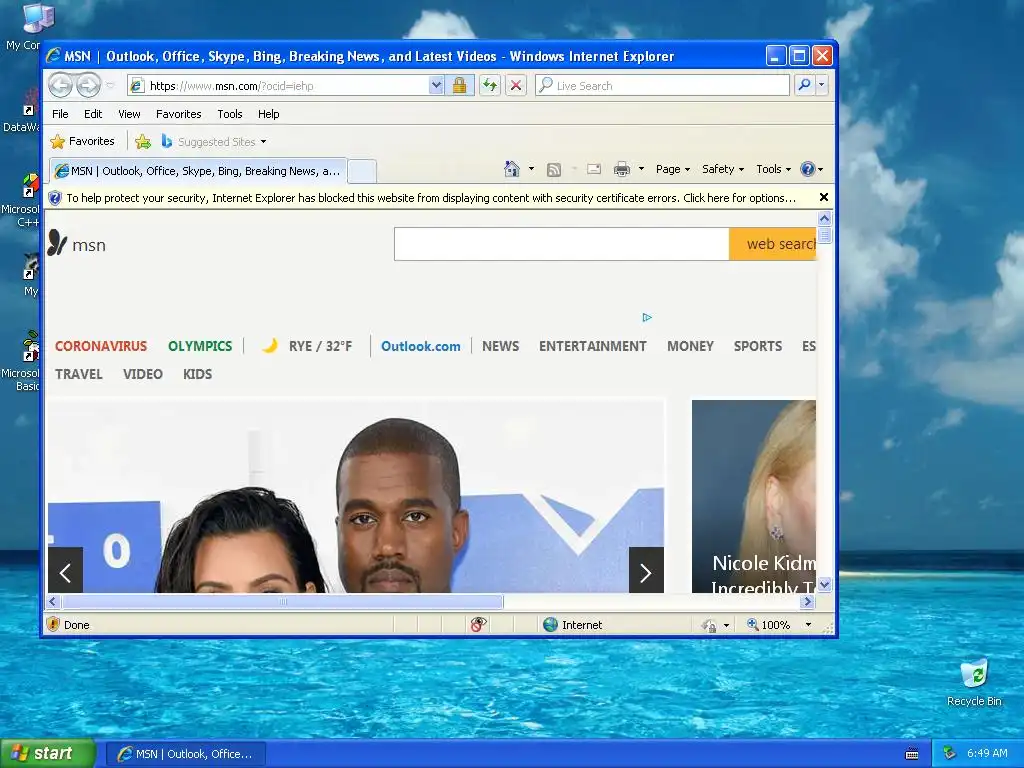Open the NEWS section link
Screen dimensions: 1024x768
point(500,346)
